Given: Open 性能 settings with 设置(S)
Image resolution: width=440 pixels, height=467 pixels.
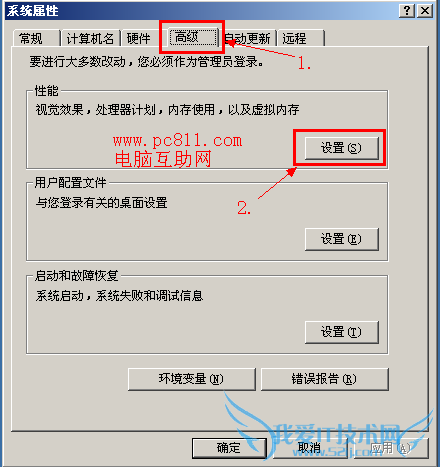Looking at the screenshot, I should tap(342, 148).
